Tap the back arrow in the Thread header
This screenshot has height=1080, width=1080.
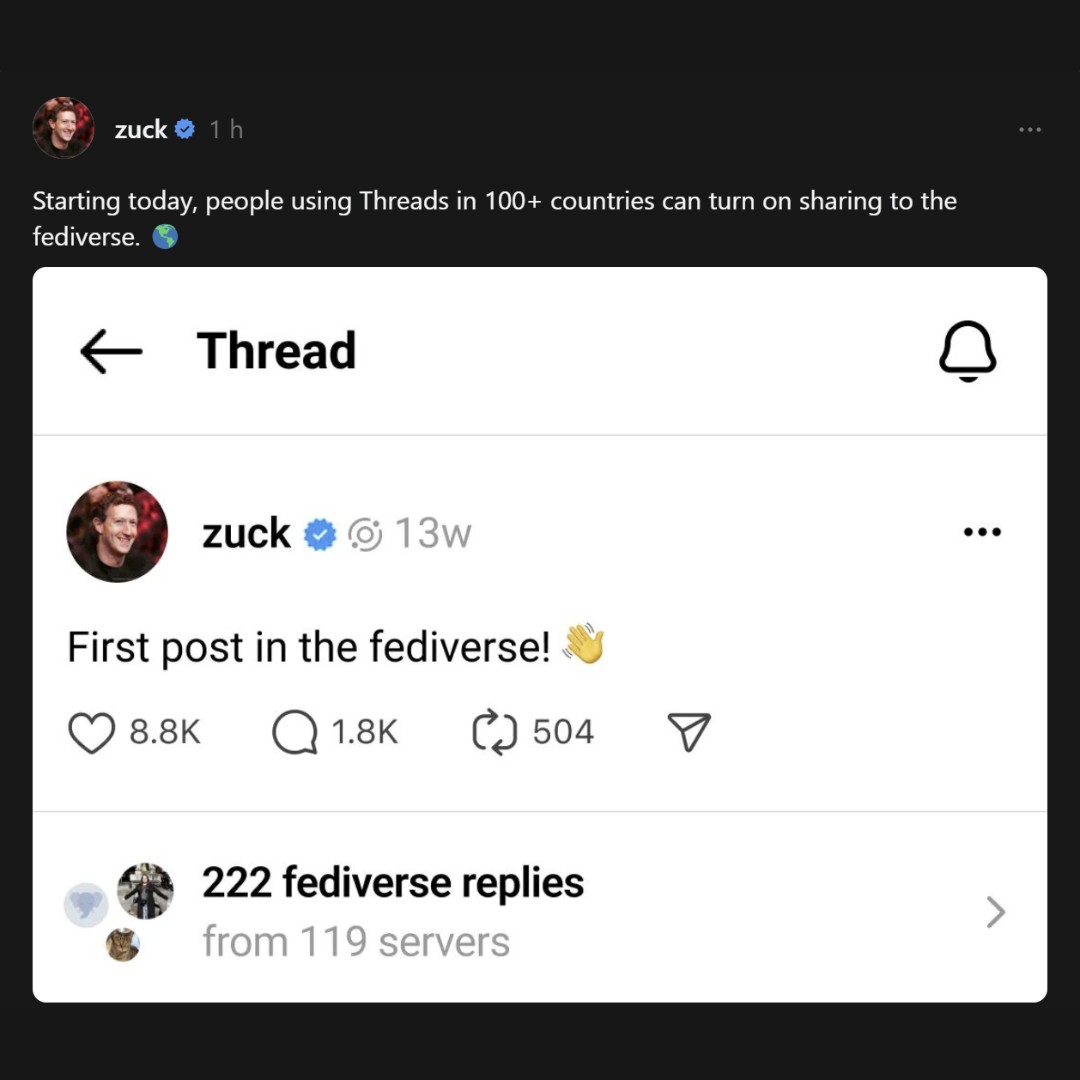coord(110,351)
